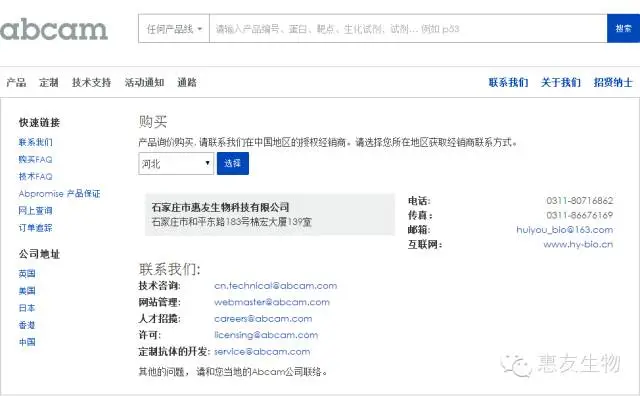Focus the product search input field

[408, 29]
